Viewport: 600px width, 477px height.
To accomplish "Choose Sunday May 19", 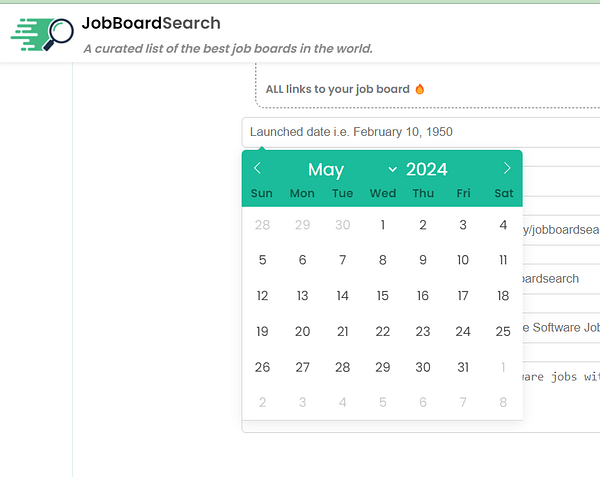I will pyautogui.click(x=262, y=331).
